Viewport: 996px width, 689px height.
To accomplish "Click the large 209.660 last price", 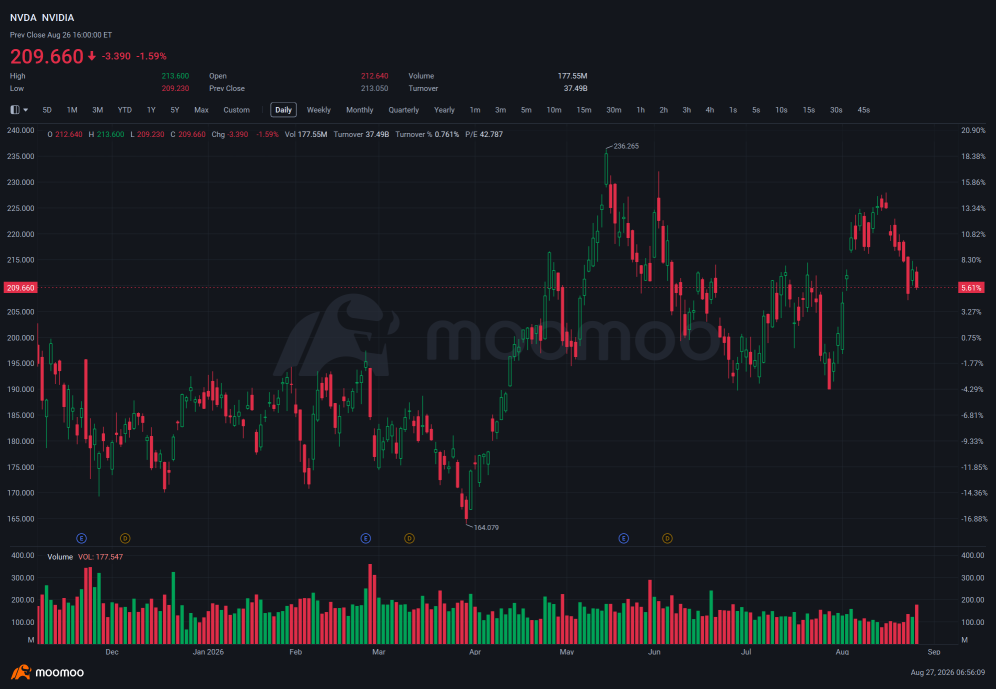I will click(x=46, y=57).
